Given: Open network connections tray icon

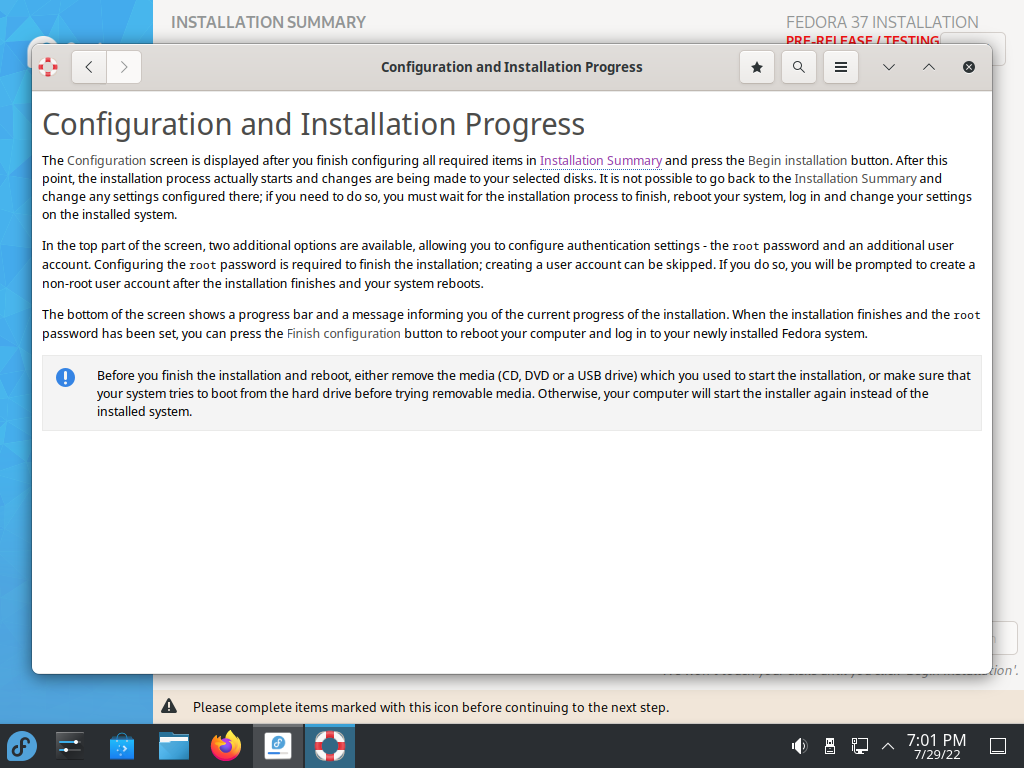Looking at the screenshot, I should [x=859, y=746].
